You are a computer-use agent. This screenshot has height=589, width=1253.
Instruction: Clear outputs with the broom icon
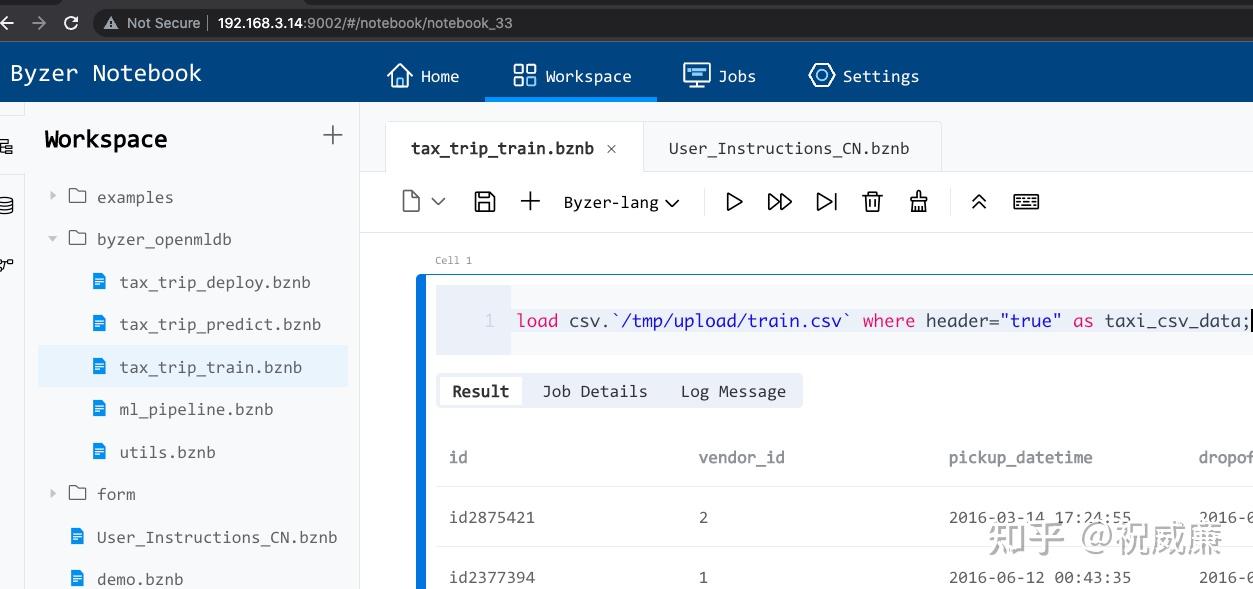pyautogui.click(x=919, y=202)
